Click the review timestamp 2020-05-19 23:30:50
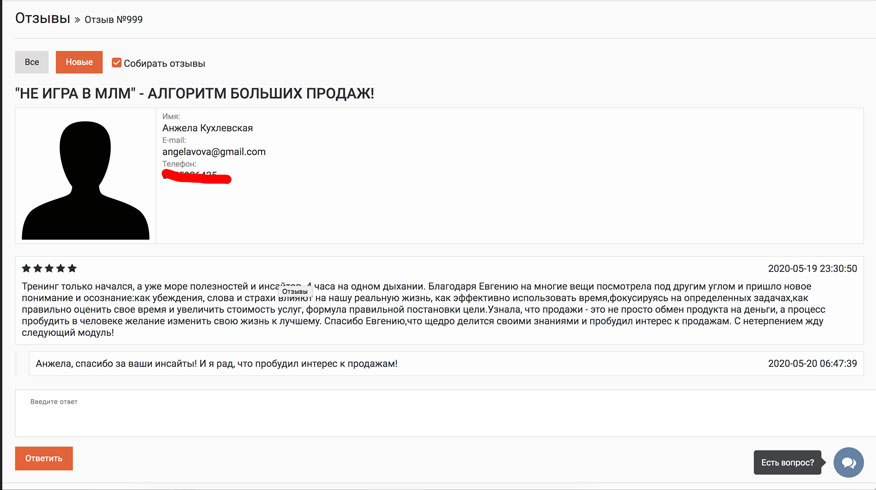Image resolution: width=876 pixels, height=490 pixels. (812, 269)
